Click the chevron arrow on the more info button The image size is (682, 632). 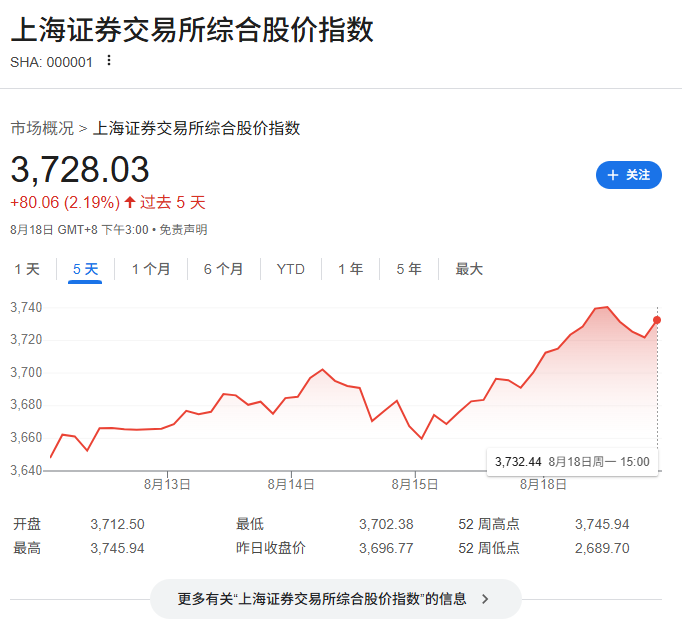[485, 599]
